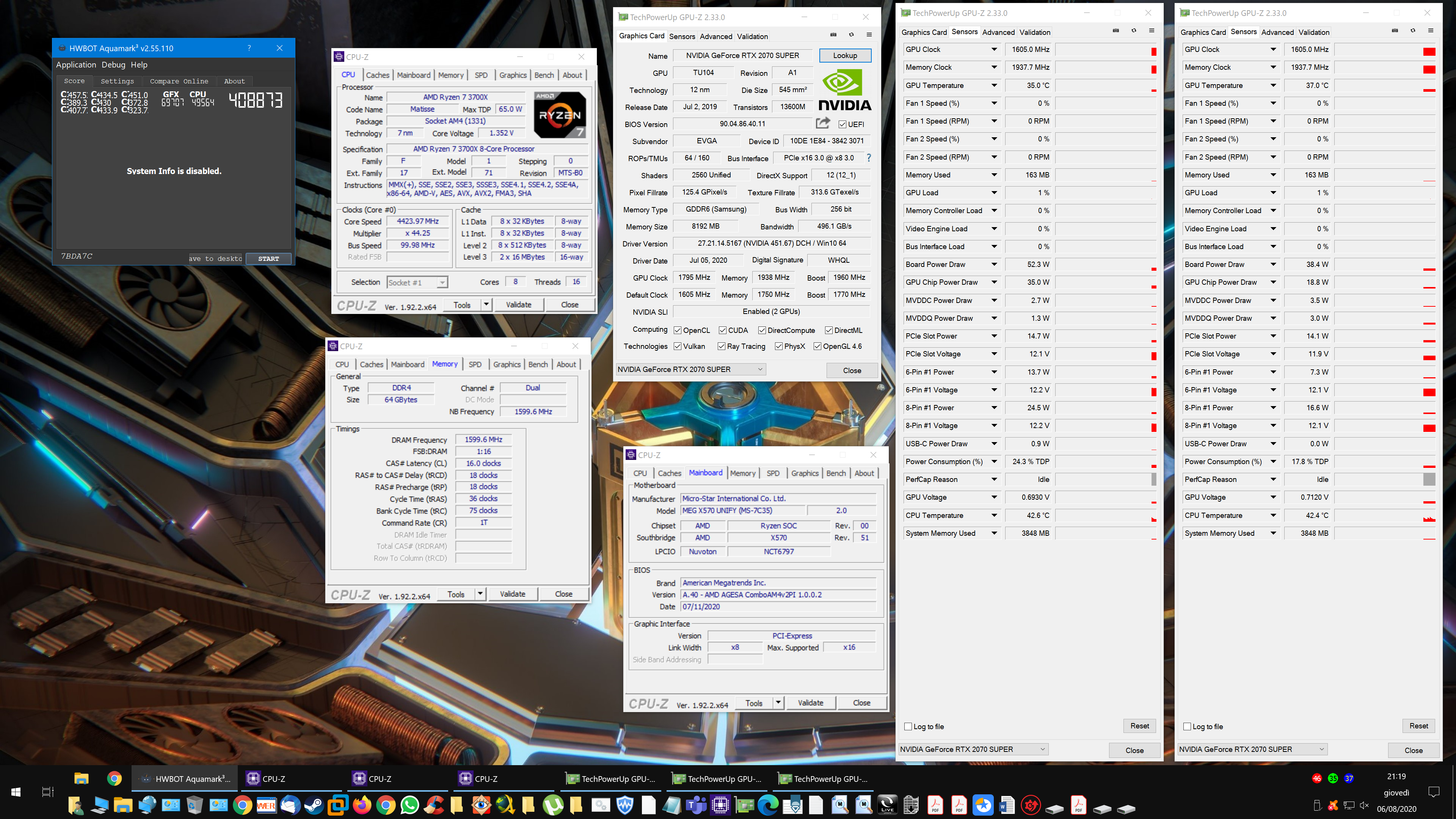Toggle the CUDA checkbox

pos(722,330)
